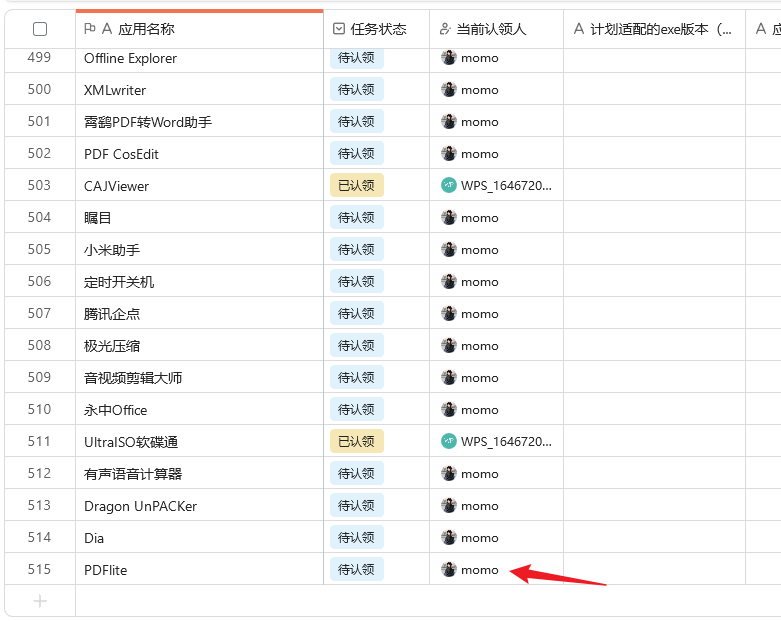Select the 瞩目 cell

point(199,218)
